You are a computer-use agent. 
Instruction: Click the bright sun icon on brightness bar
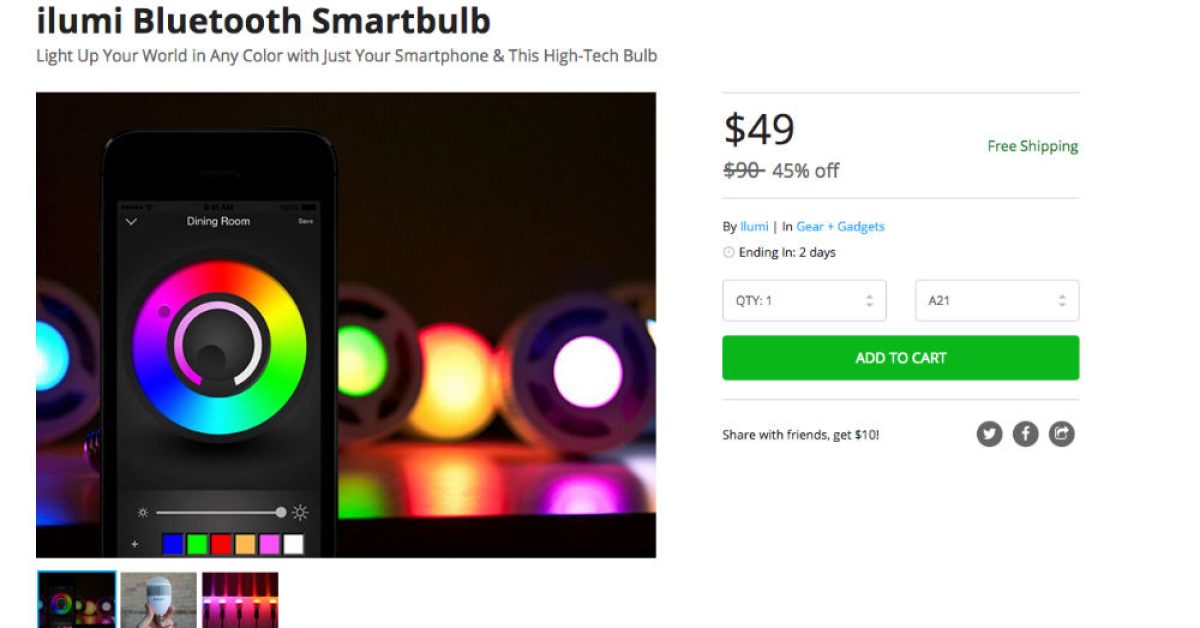pos(300,512)
